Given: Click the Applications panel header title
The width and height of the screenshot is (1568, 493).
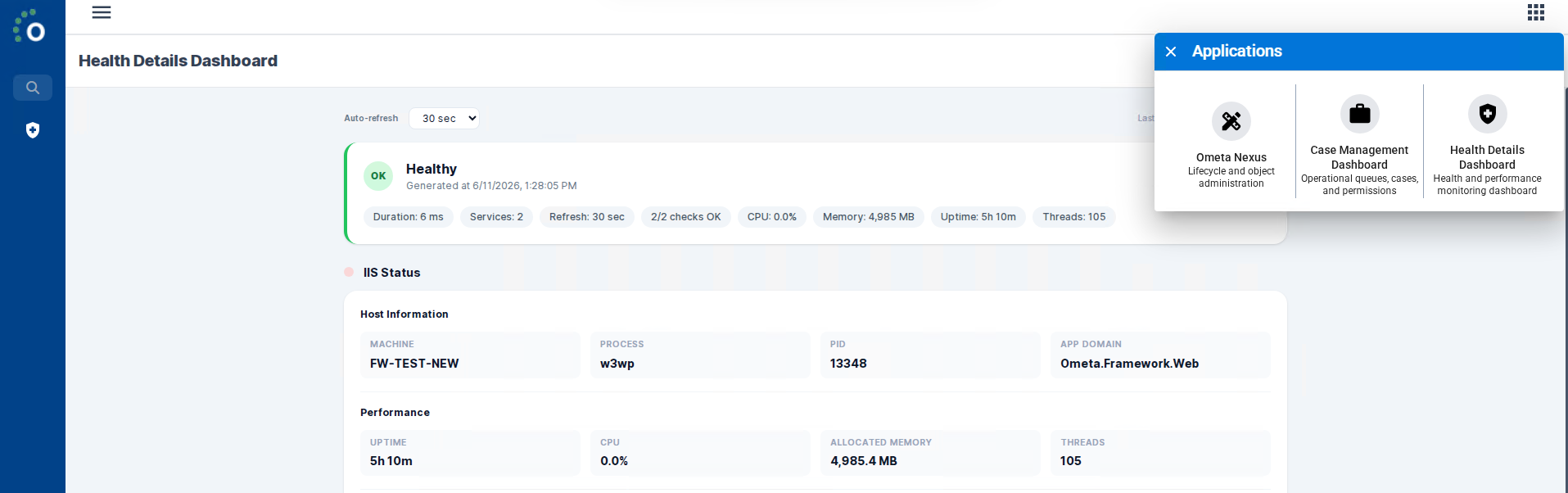Looking at the screenshot, I should [x=1237, y=51].
